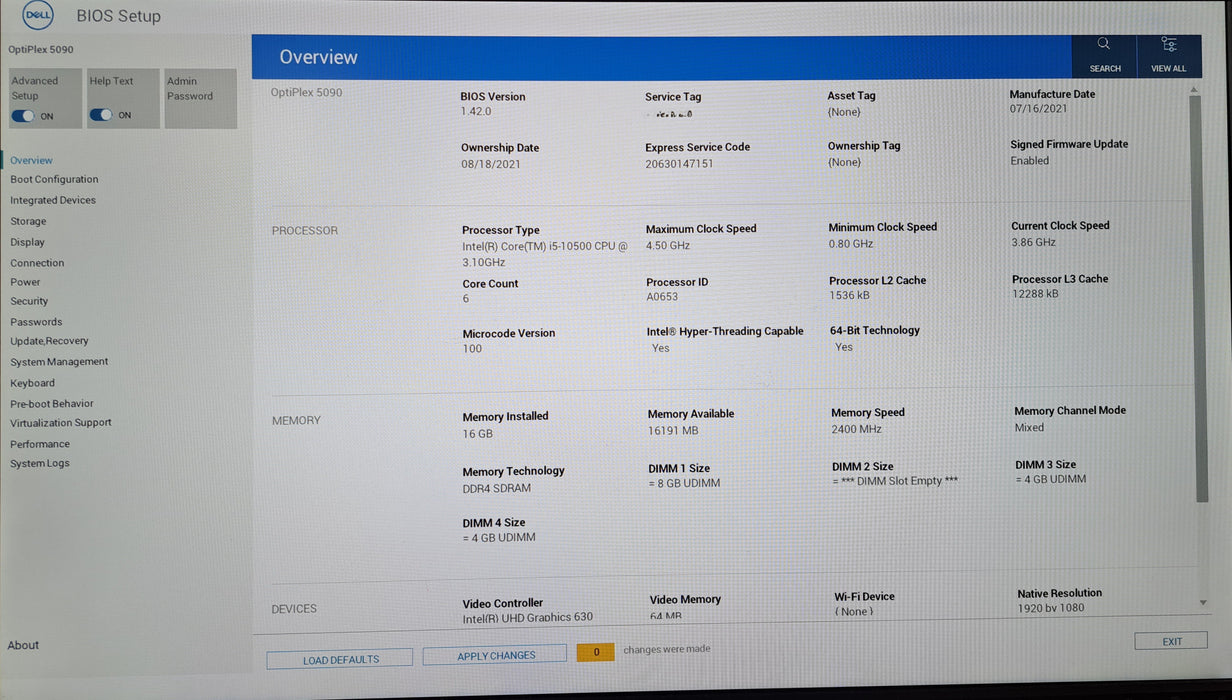Click the Signed Firmware Update Enabled value

[x=1030, y=160]
